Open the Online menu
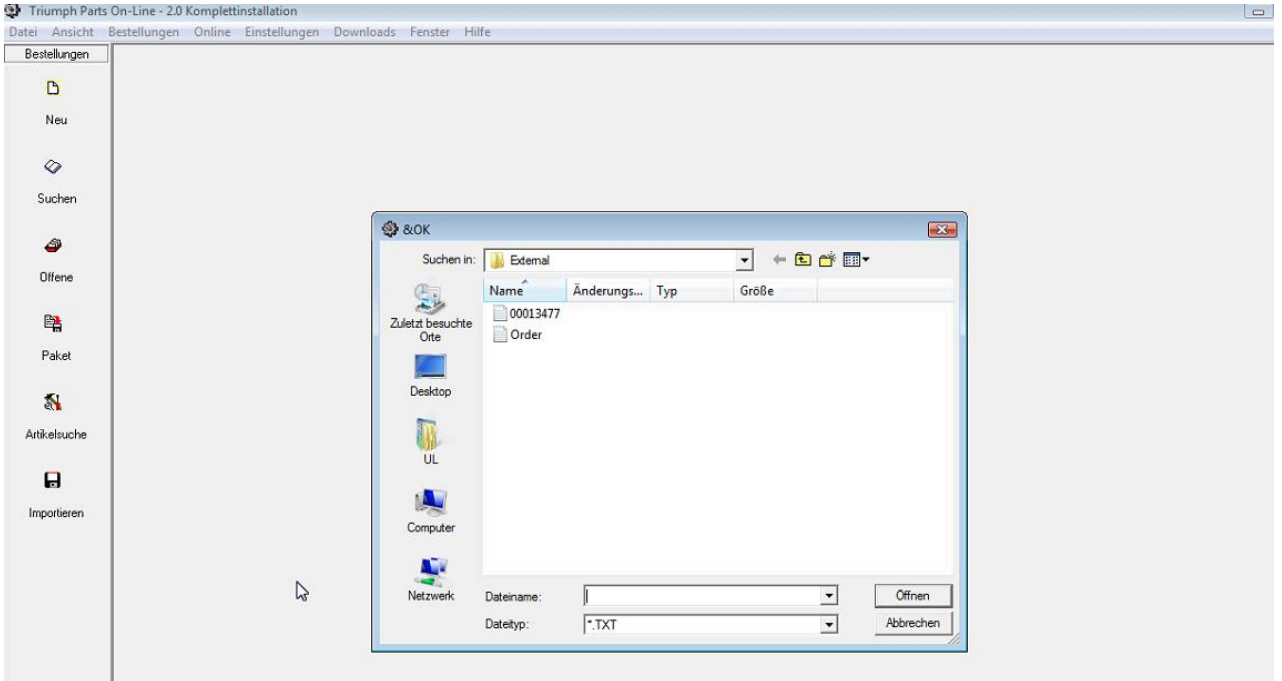This screenshot has height=681, width=1282. 212,32
